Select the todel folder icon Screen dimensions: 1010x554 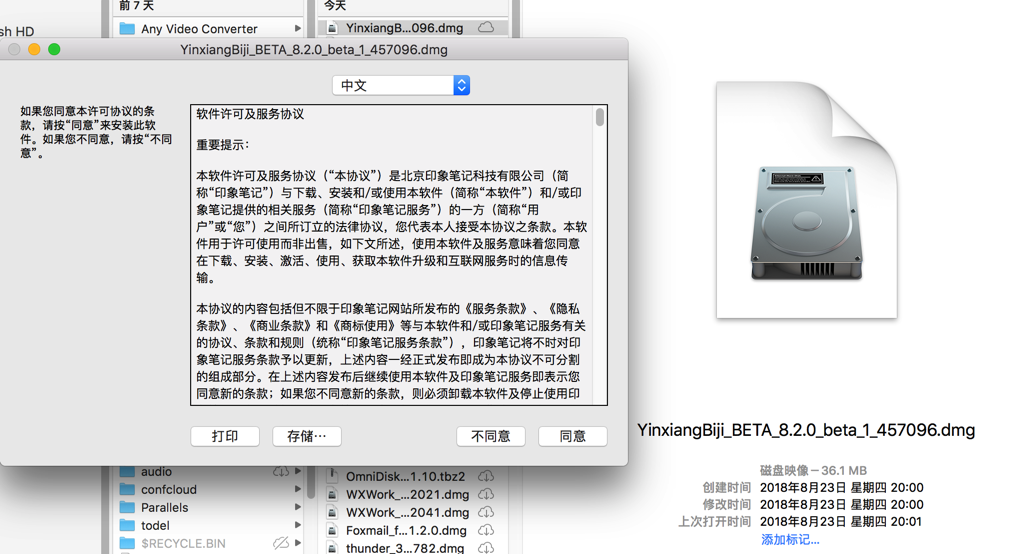click(x=127, y=525)
